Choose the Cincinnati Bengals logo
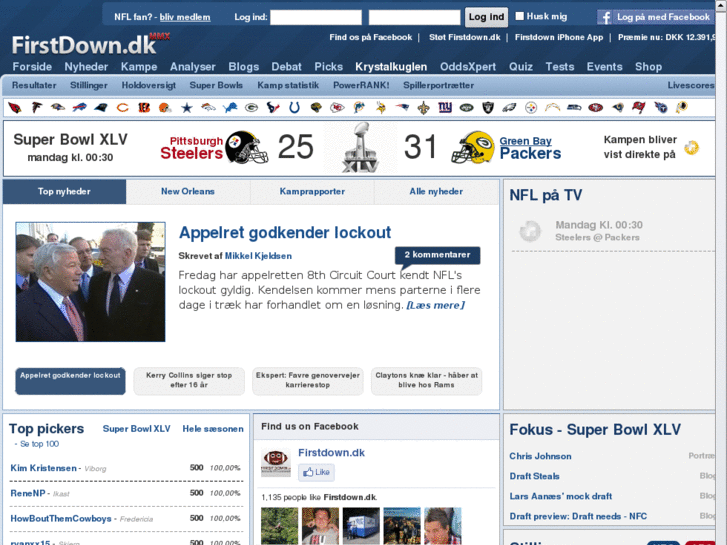Viewport: 727px width, 545px height. (144, 108)
